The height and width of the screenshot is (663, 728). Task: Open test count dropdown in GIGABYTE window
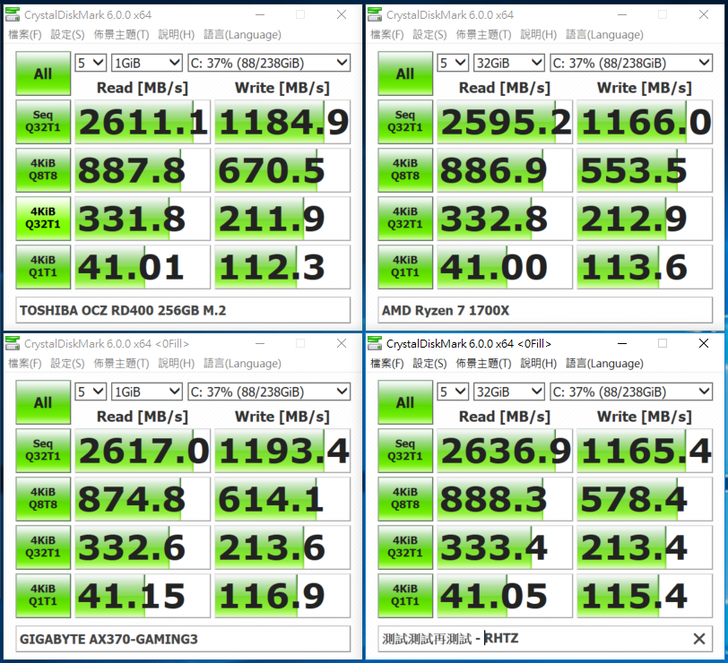[x=91, y=391]
